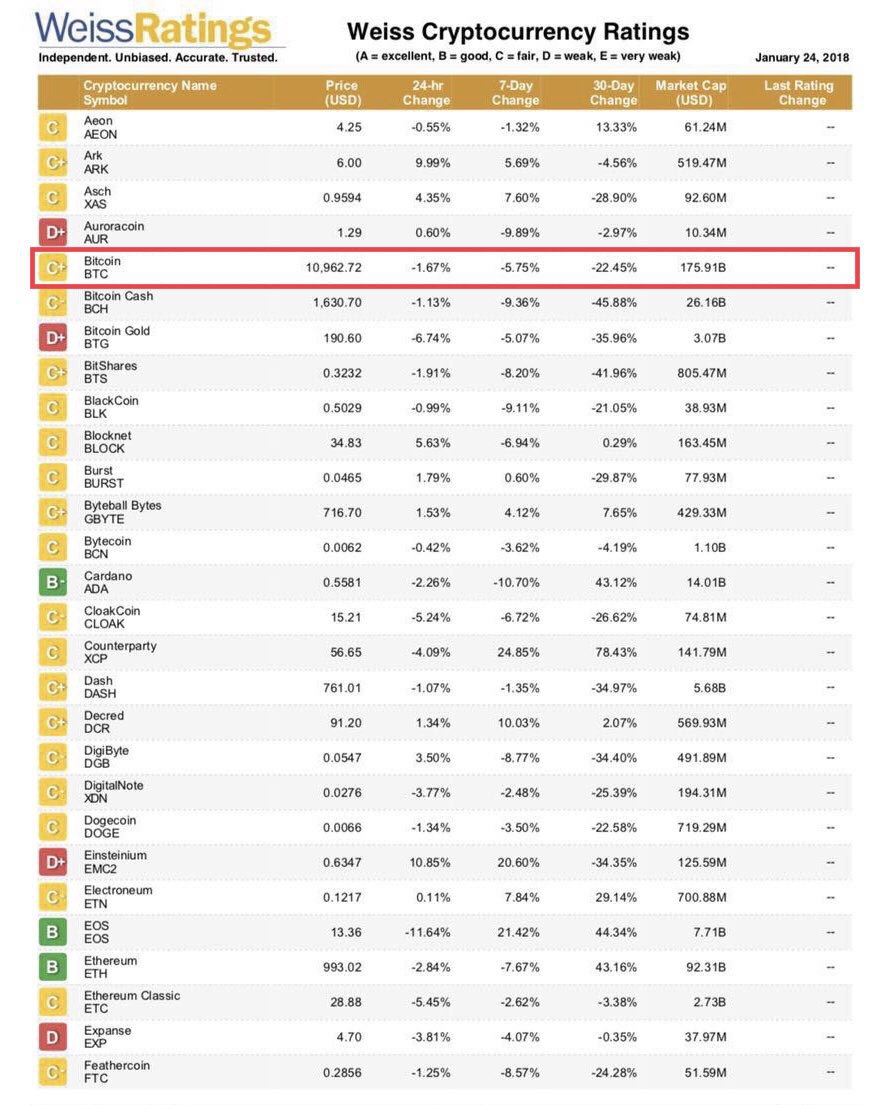Screen dimensions: 890x1105
Task: Select the green B badge beside EOS
Action: click(x=53, y=932)
